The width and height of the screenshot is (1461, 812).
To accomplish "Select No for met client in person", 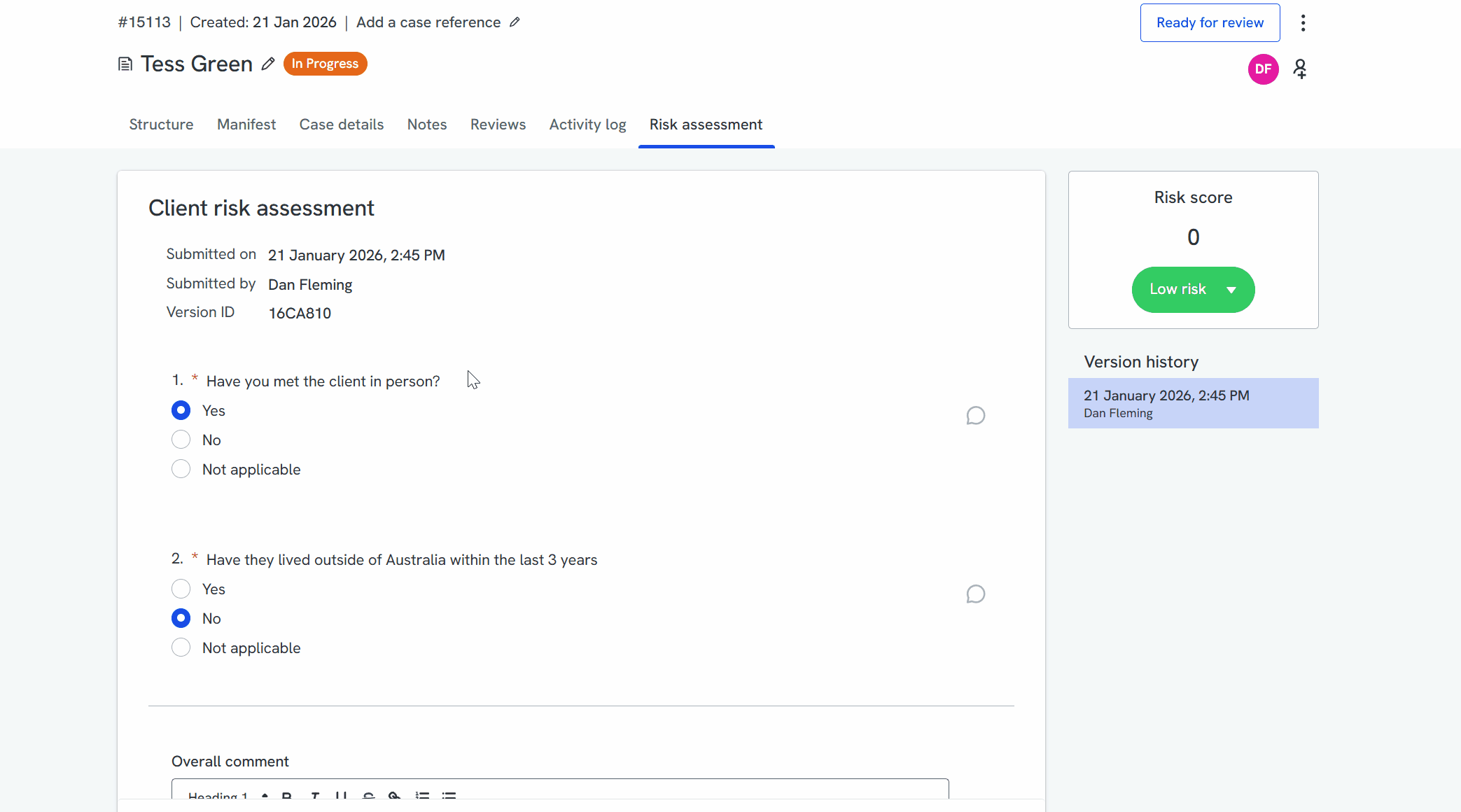I will (x=181, y=440).
